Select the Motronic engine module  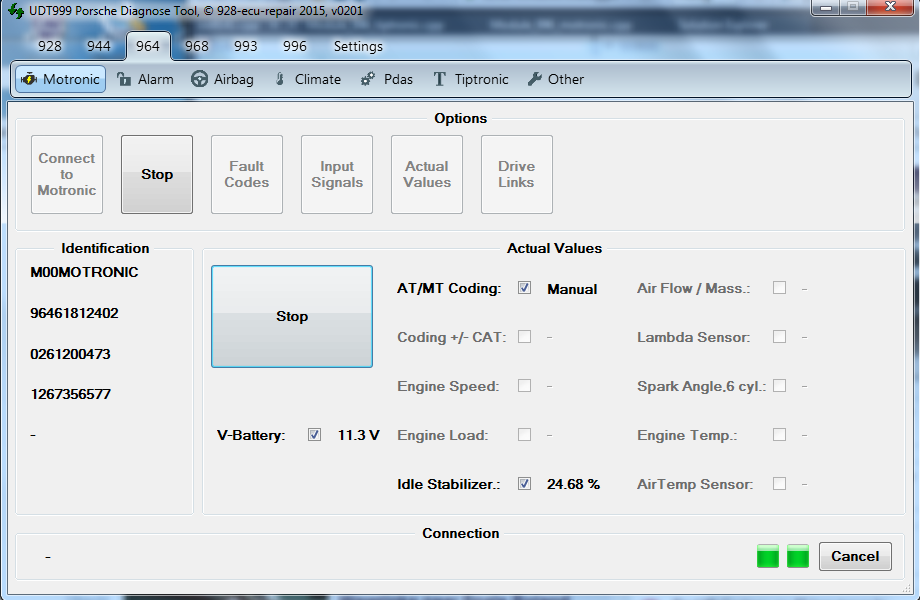tap(60, 79)
